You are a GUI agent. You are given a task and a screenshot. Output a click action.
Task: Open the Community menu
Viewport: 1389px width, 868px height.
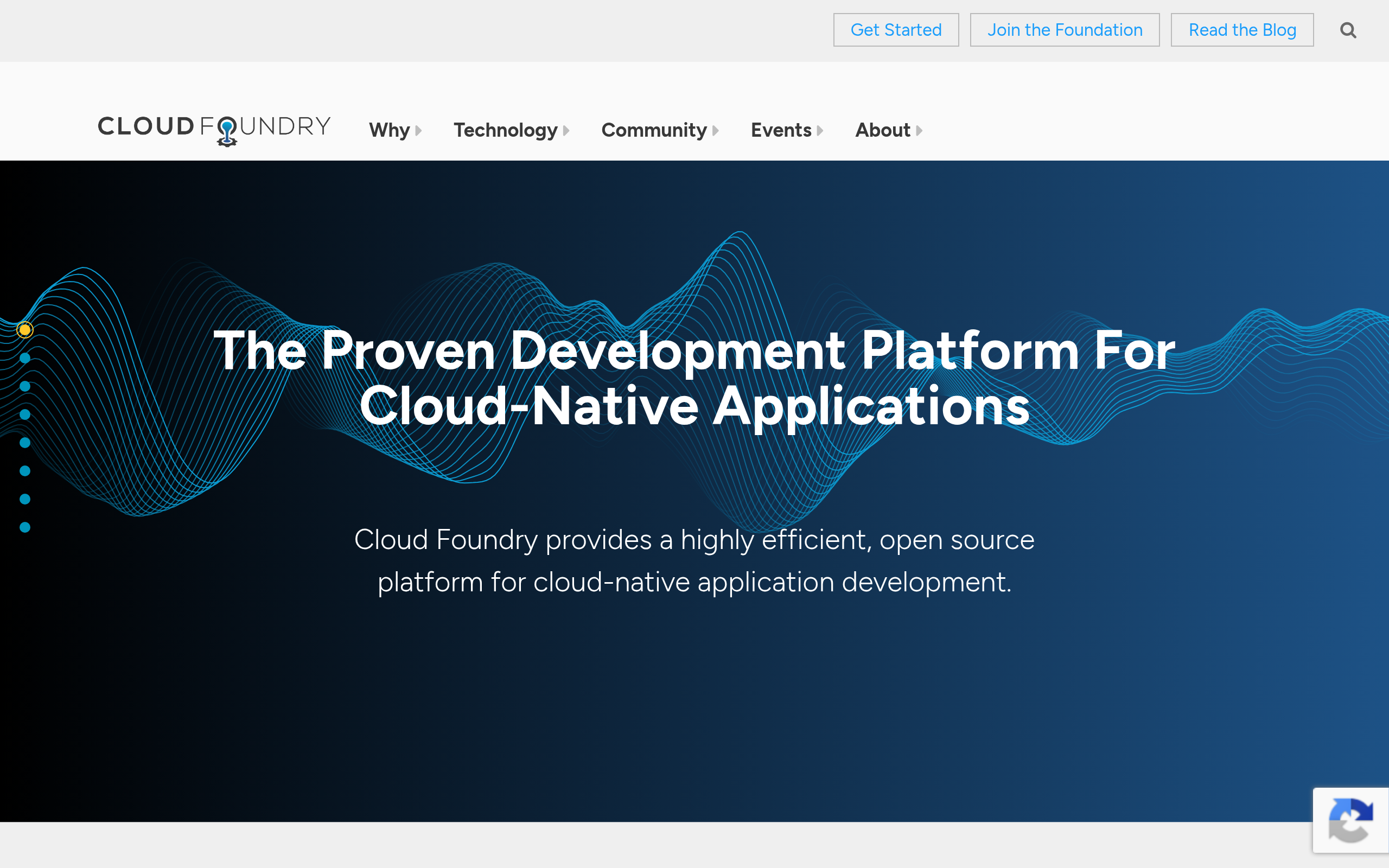654,130
